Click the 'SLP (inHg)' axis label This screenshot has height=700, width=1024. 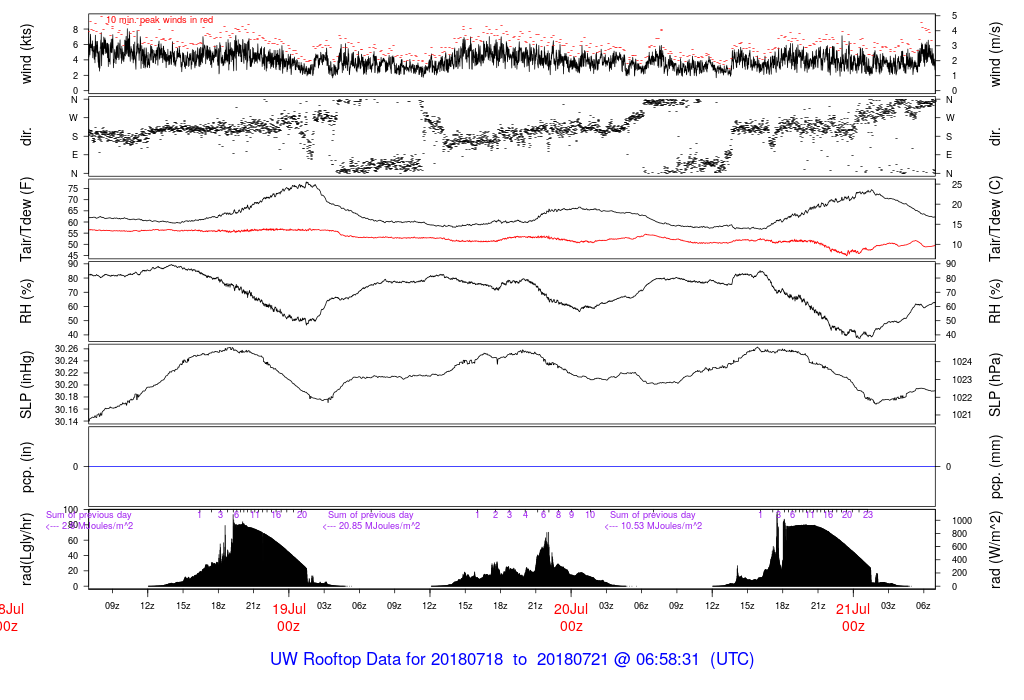point(25,385)
